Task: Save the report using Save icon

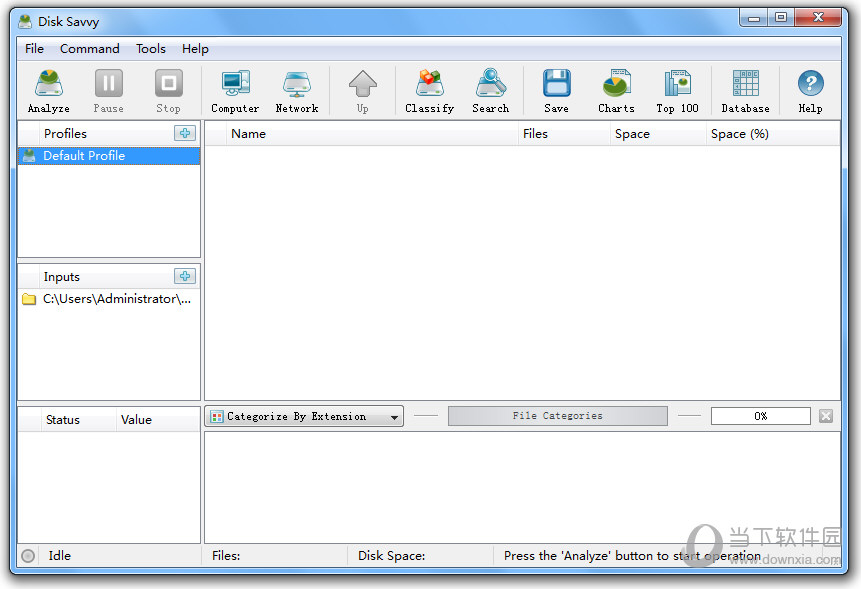Action: click(556, 90)
